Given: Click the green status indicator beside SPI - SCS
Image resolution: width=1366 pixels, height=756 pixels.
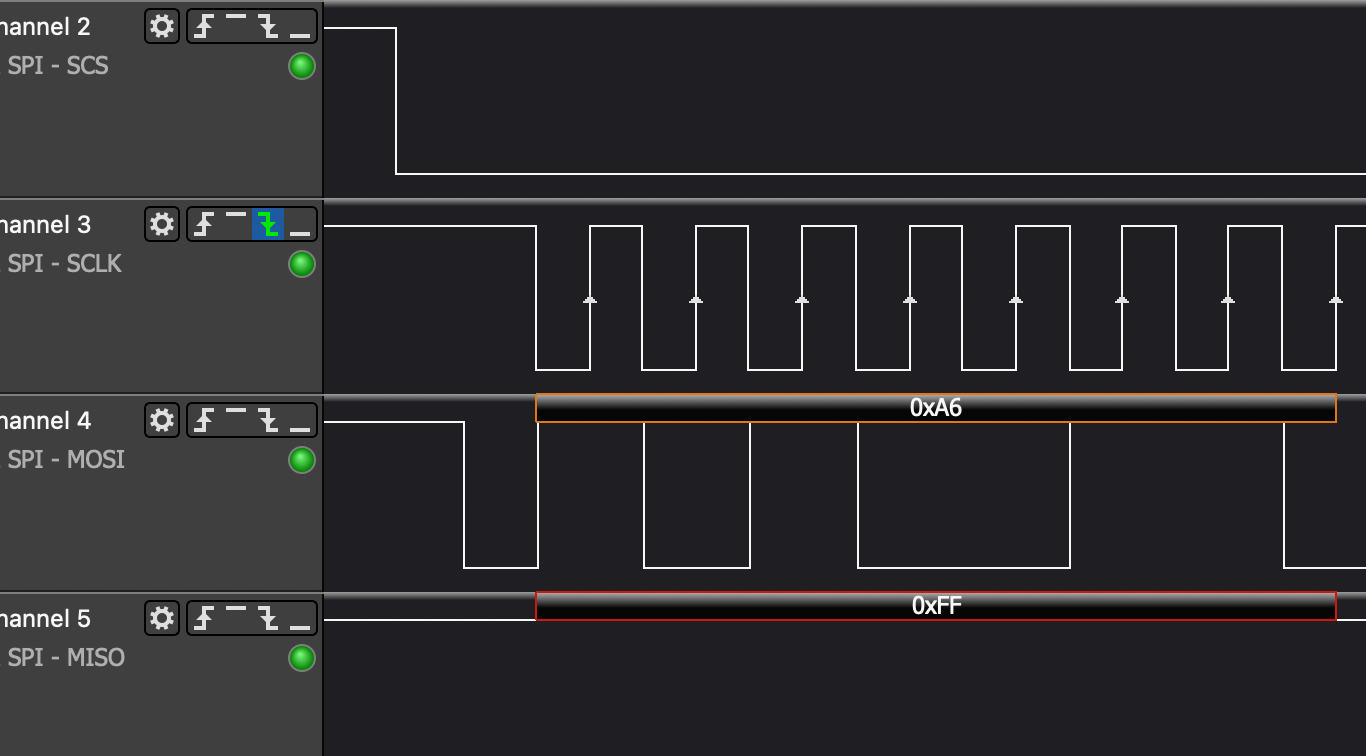Looking at the screenshot, I should pyautogui.click(x=301, y=66).
